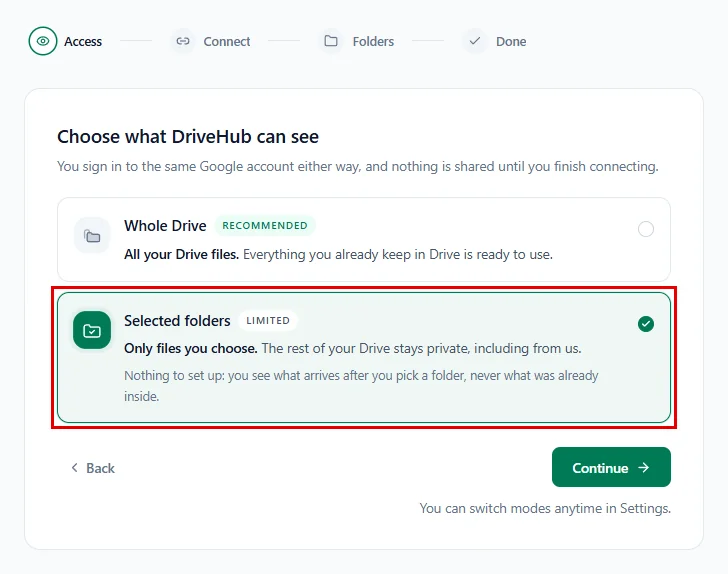Click the checkmark icon of the Done step
The width and height of the screenshot is (728, 574).
click(x=474, y=41)
